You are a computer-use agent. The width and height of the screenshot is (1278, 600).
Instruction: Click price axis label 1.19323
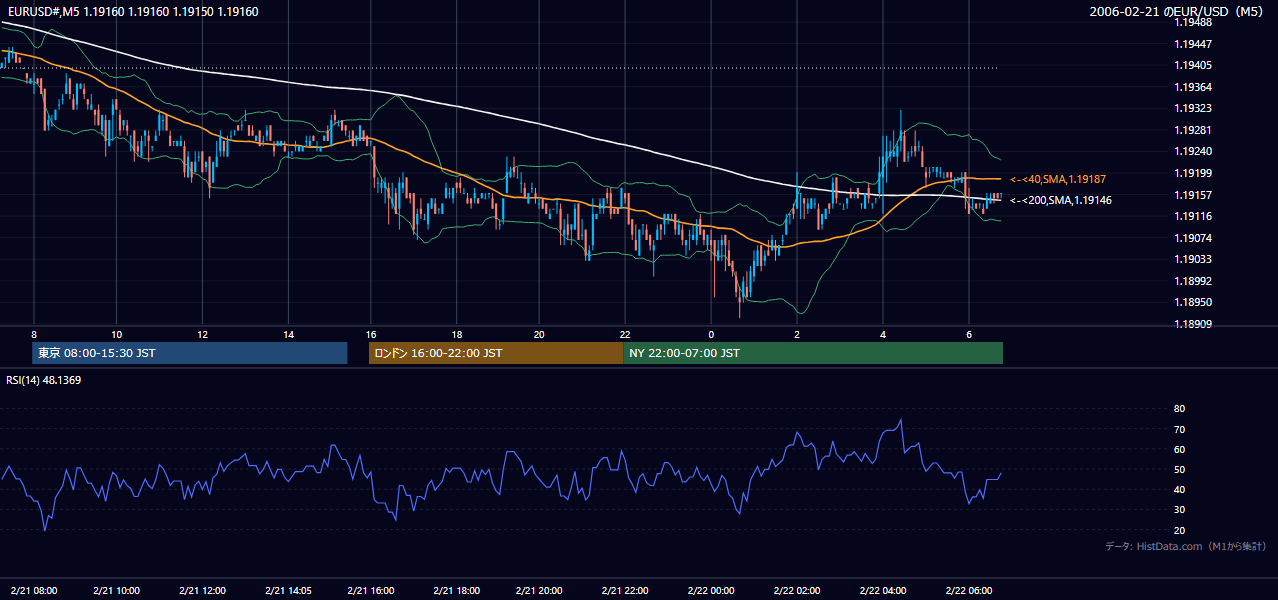[1193, 109]
